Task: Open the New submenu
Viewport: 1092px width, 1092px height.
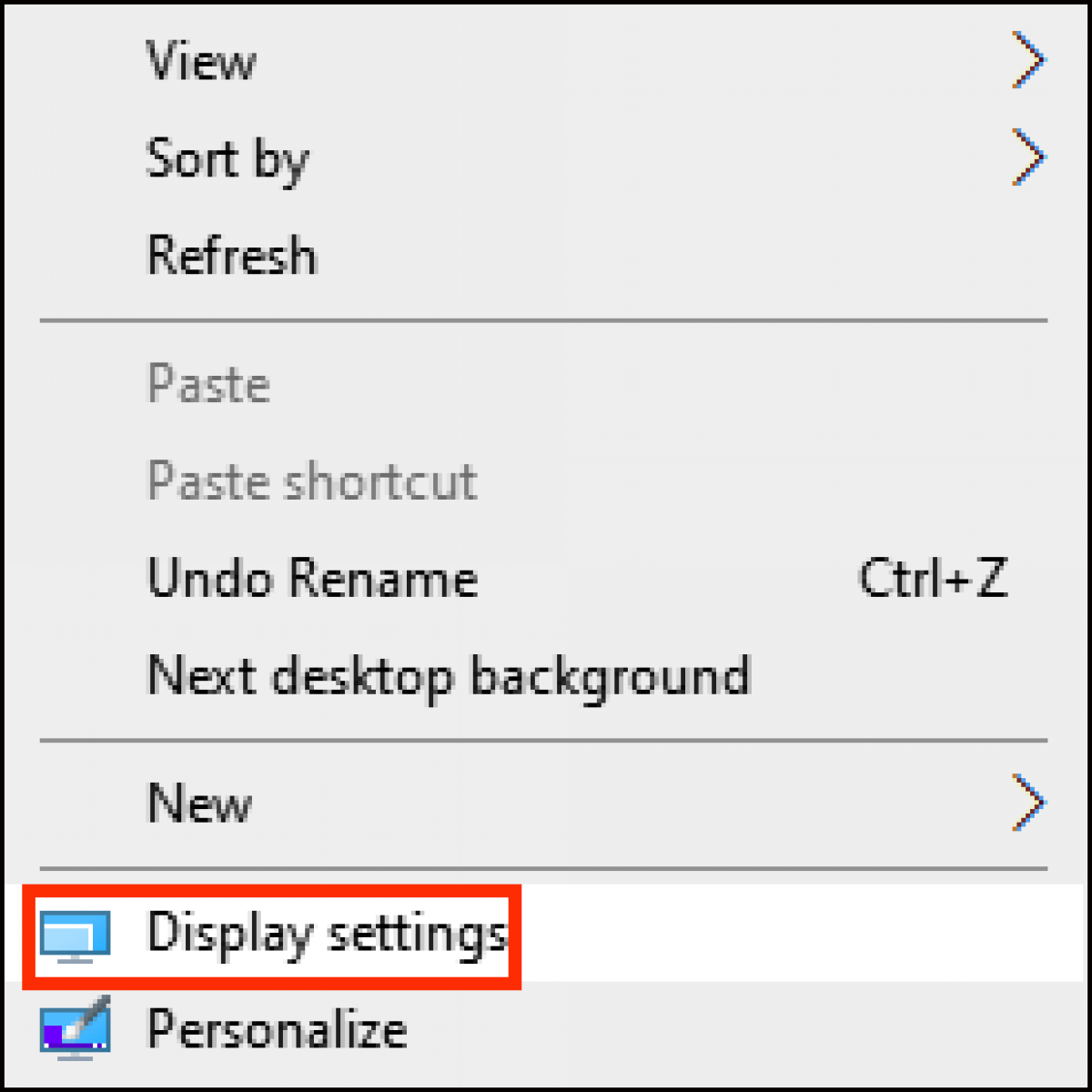Action: [x=199, y=803]
